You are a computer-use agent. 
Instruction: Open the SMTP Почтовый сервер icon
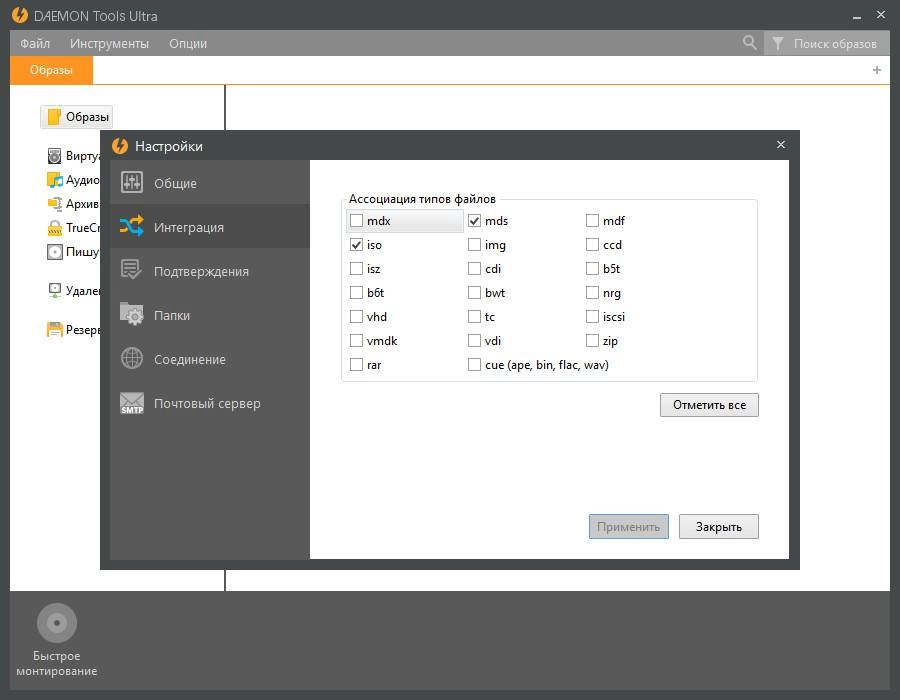(x=132, y=403)
